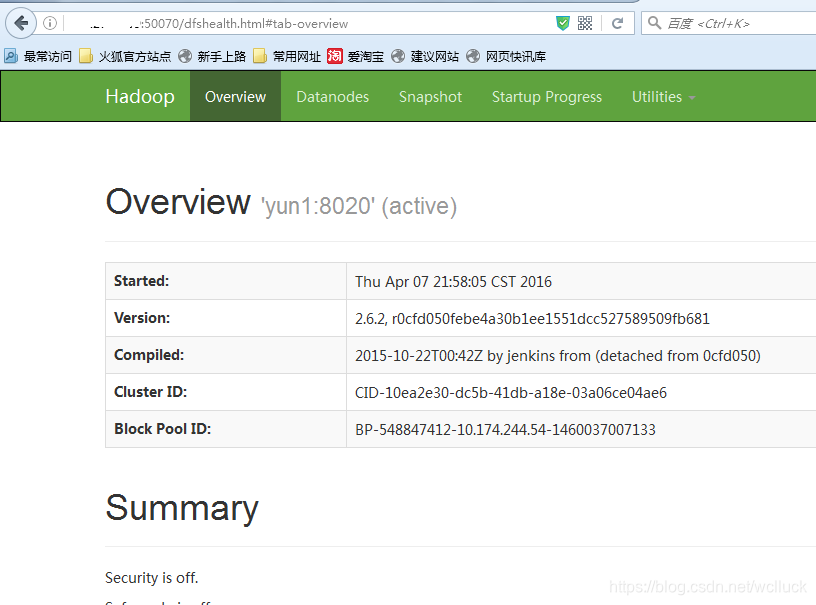
Task: Open the 最常访问 bookmark
Action: 37,56
